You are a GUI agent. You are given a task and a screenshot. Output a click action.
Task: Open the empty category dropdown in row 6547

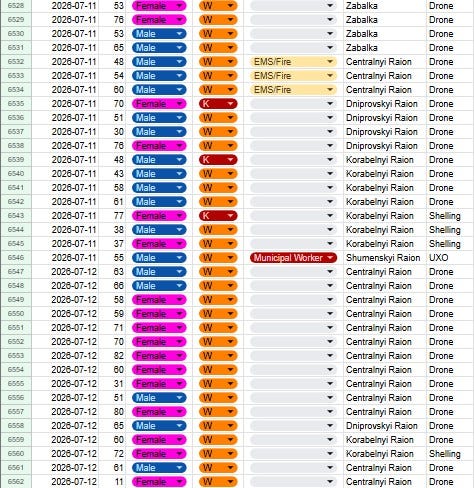point(293,272)
